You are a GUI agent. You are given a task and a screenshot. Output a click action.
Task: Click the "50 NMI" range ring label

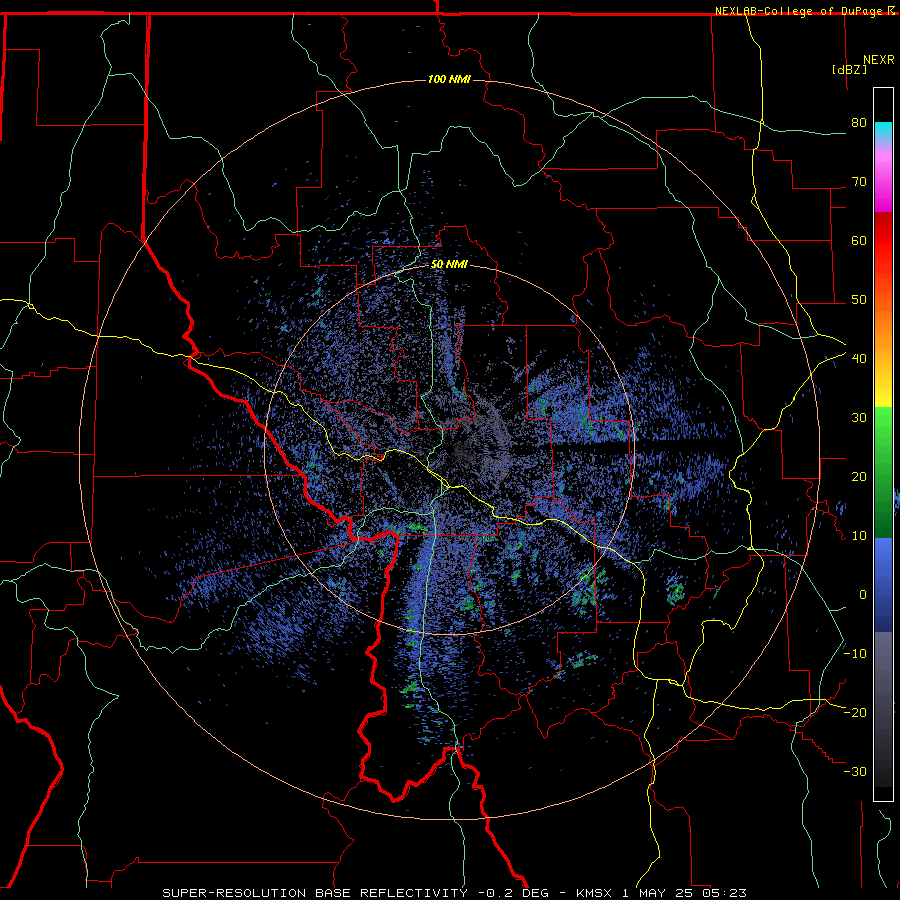(x=449, y=265)
